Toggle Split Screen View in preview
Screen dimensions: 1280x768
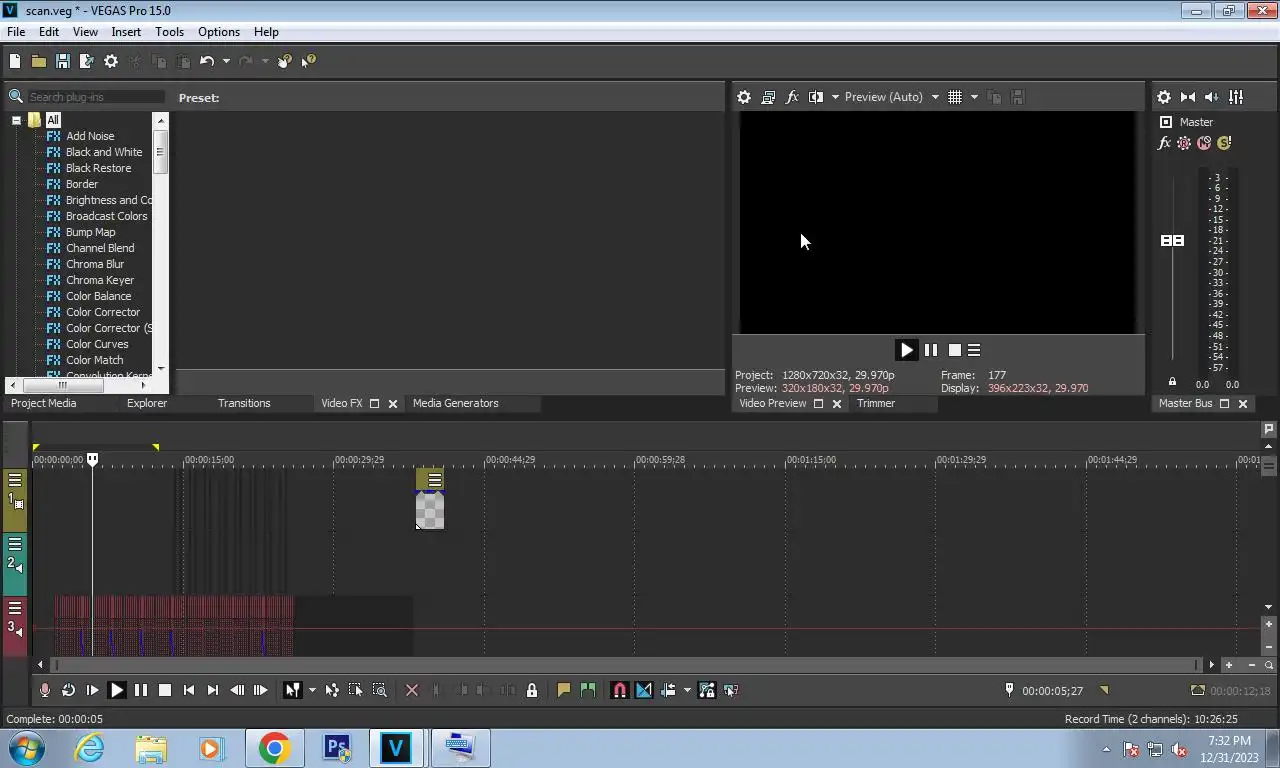click(x=816, y=97)
